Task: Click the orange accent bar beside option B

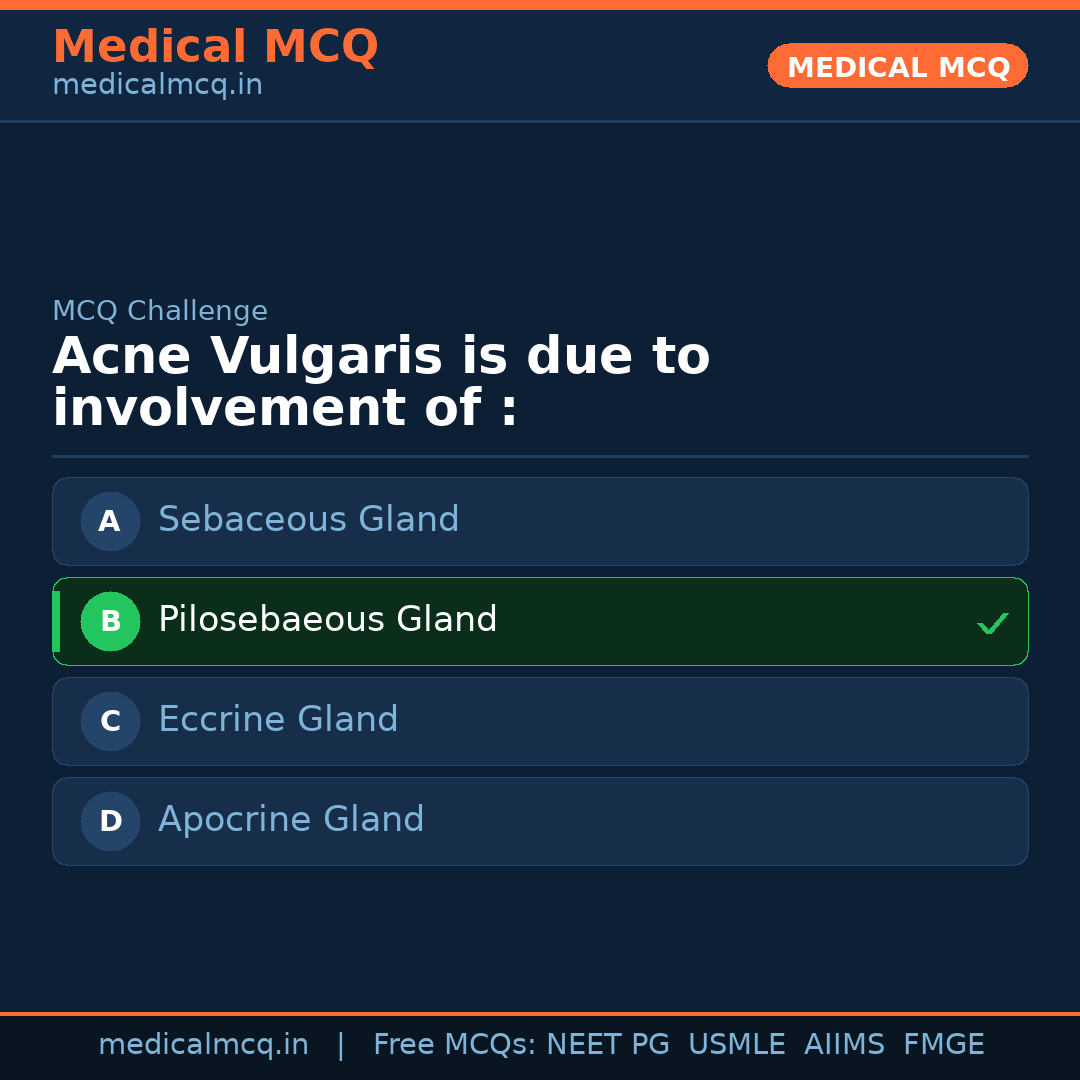Action: point(55,621)
